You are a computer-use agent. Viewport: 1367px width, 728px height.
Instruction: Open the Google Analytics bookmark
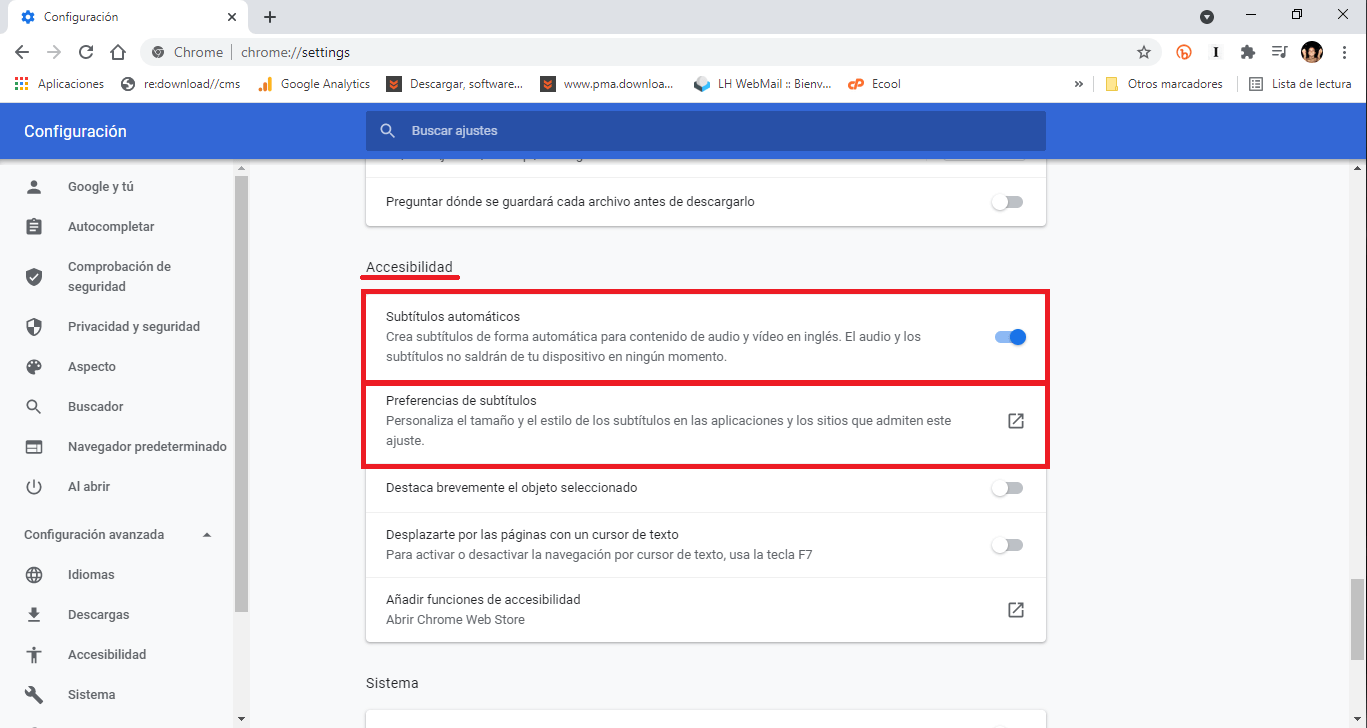point(313,84)
